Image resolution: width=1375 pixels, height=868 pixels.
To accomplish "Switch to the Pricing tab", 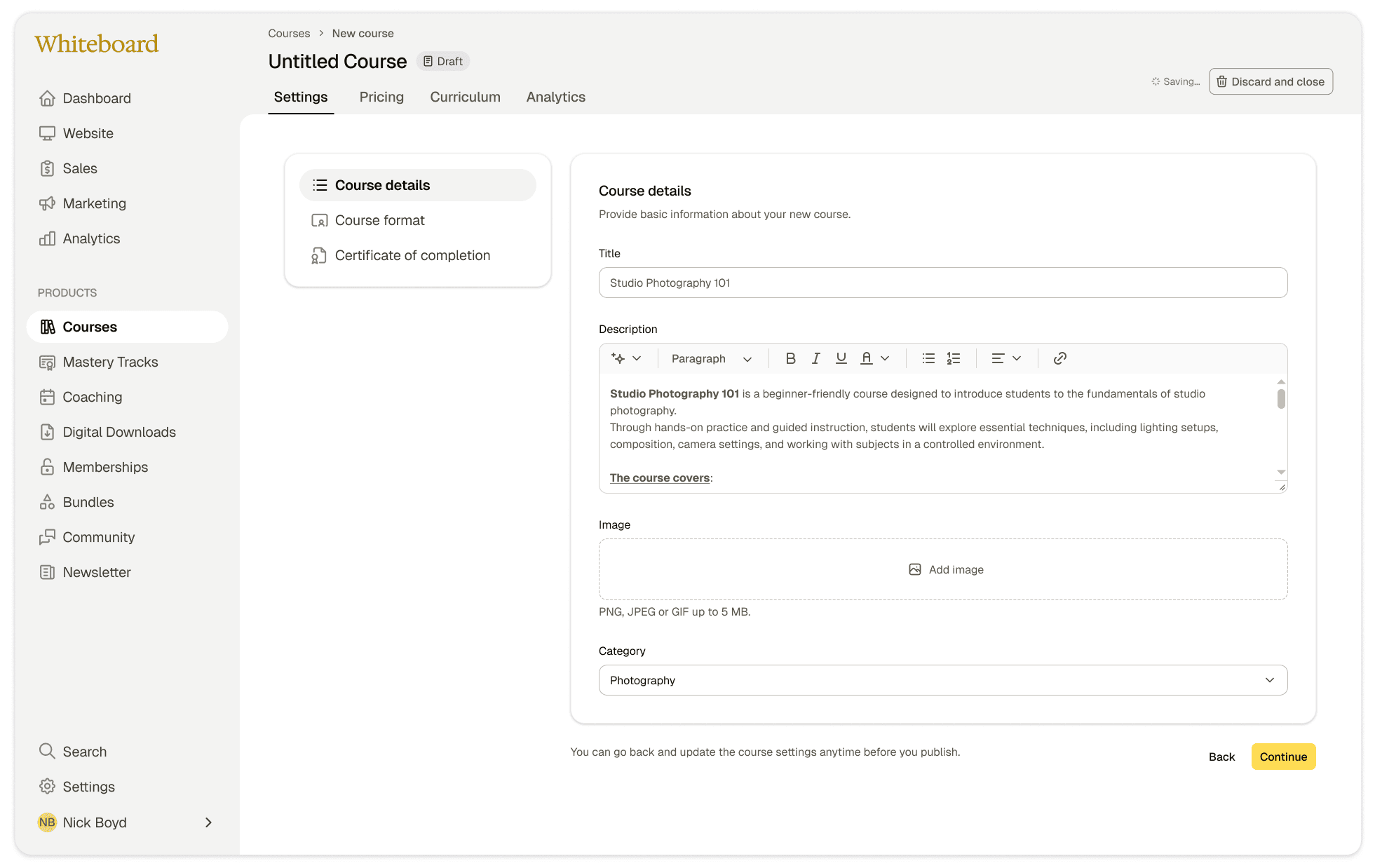I will 381,97.
